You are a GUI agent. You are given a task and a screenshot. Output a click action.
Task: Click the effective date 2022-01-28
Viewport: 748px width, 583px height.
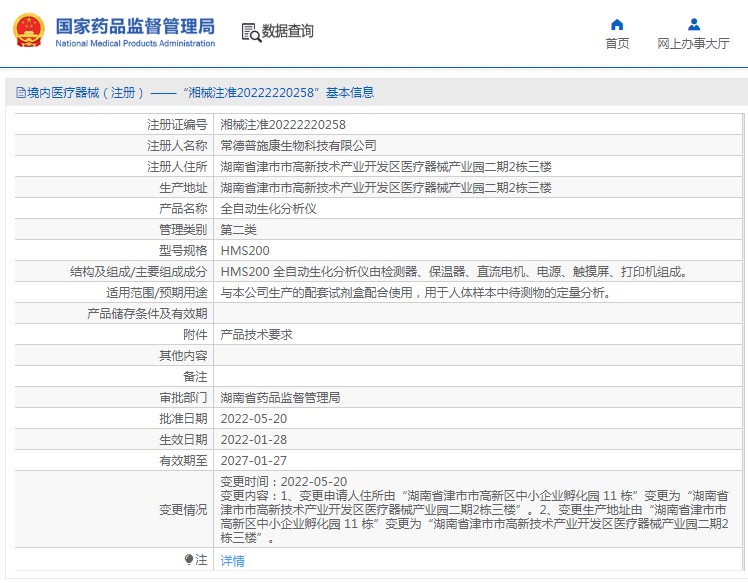[x=253, y=440]
